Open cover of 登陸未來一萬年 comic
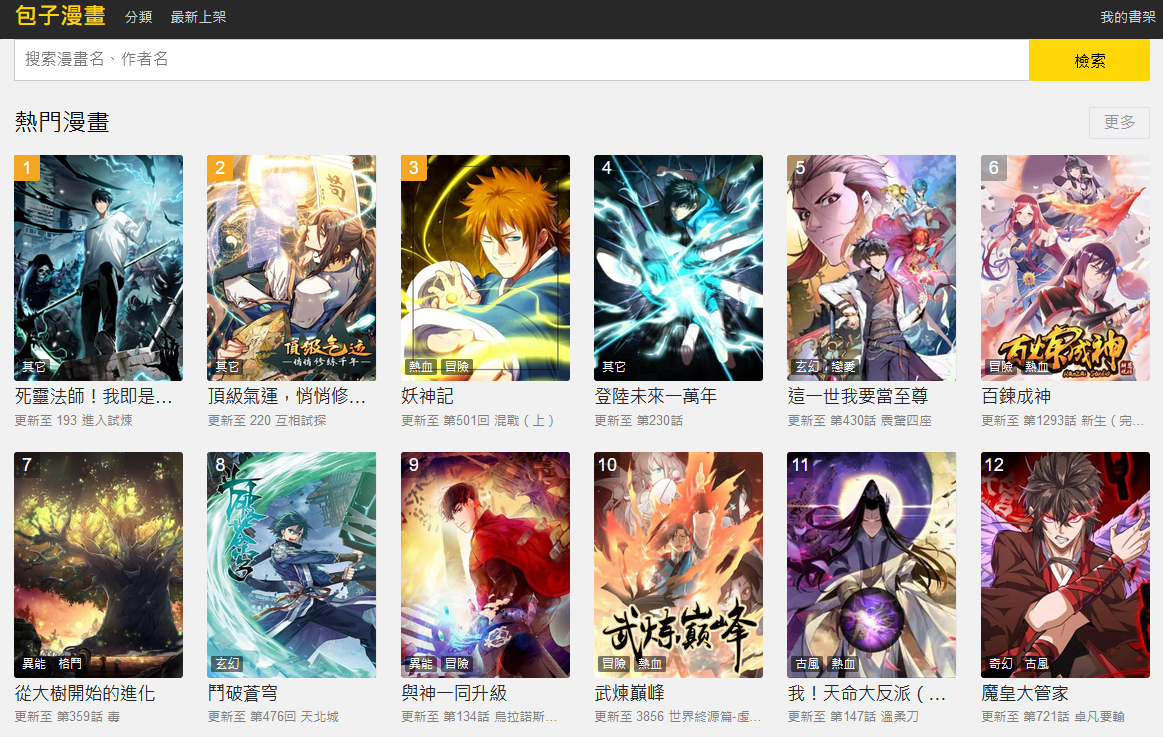The width and height of the screenshot is (1163, 737). [679, 268]
